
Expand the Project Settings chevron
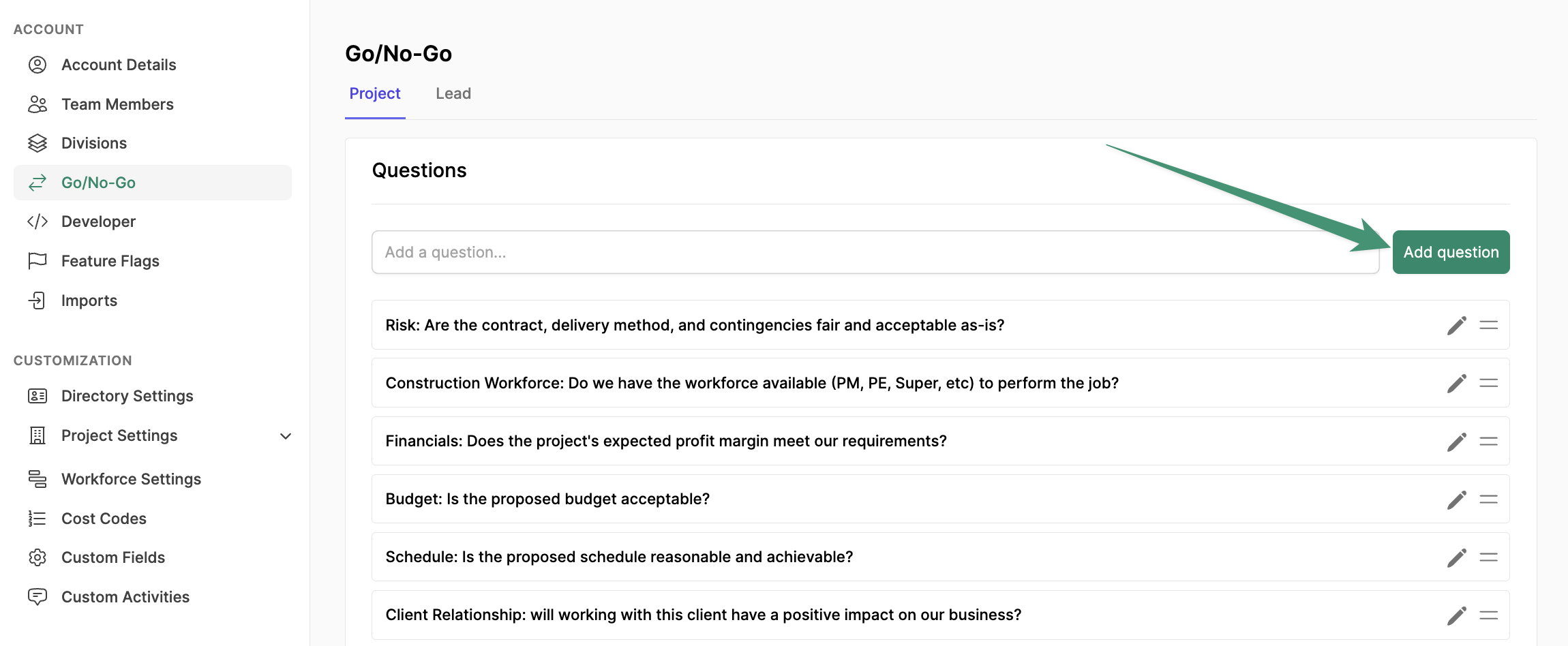point(286,436)
